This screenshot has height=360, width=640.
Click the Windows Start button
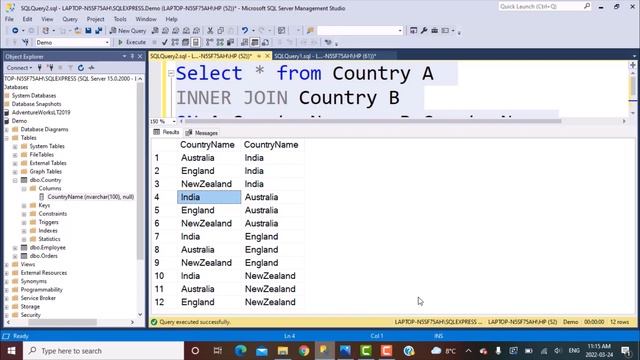point(11,351)
